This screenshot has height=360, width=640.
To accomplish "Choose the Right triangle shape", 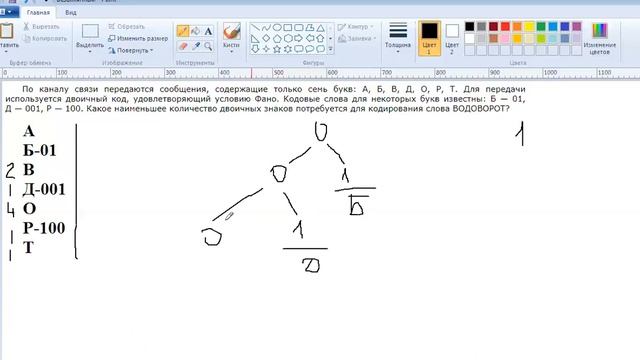I will tap(255, 38).
